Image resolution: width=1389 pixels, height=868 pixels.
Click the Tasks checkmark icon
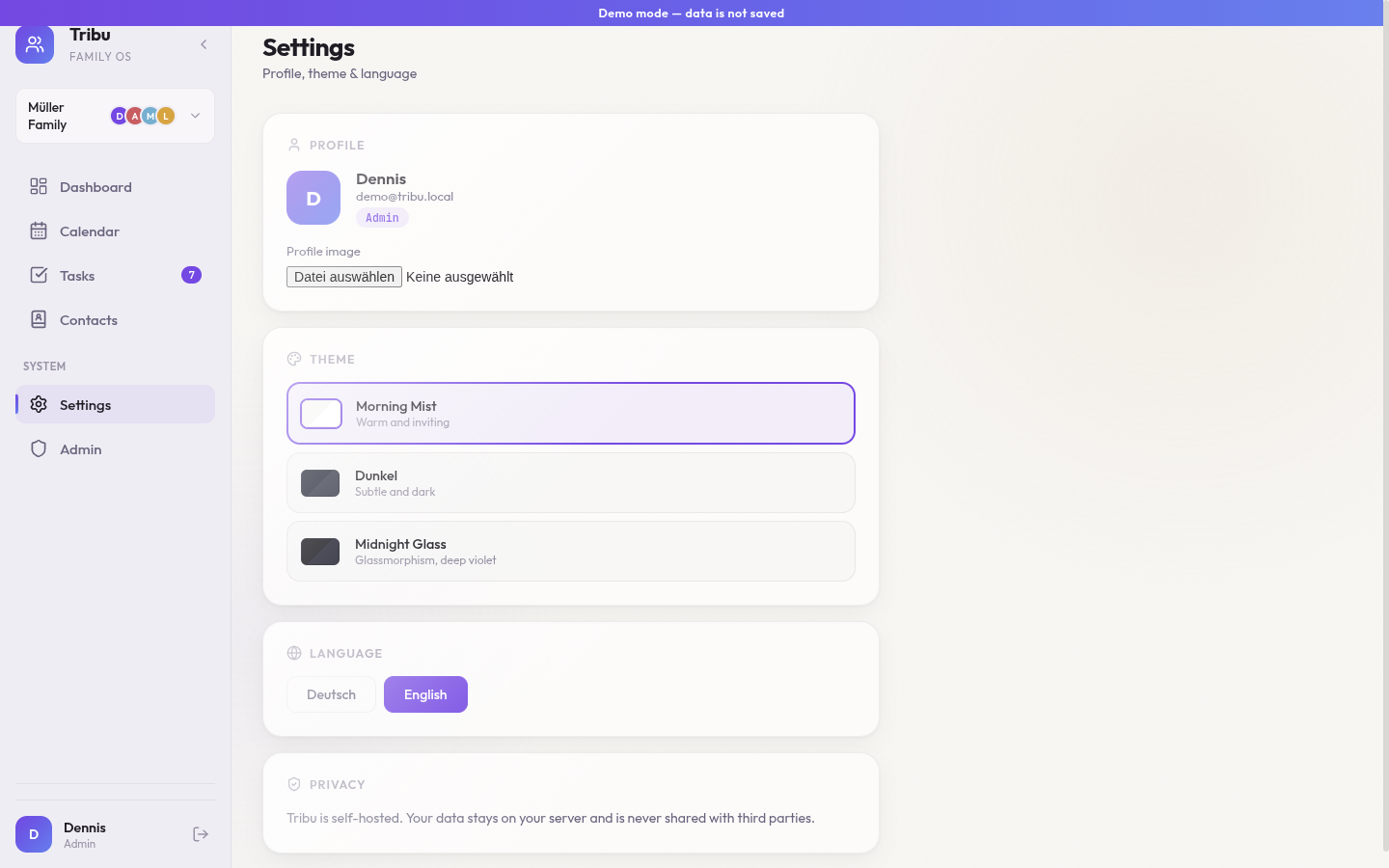(x=39, y=275)
